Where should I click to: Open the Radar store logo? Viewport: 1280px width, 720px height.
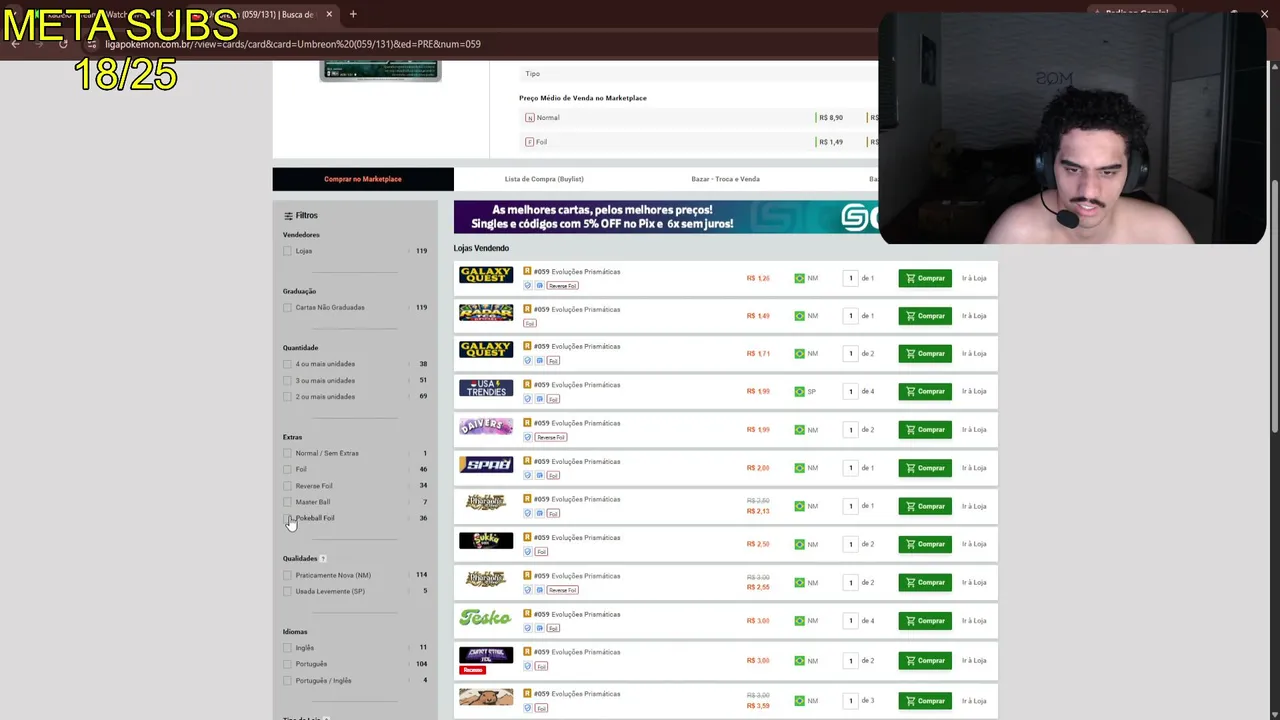(x=486, y=313)
